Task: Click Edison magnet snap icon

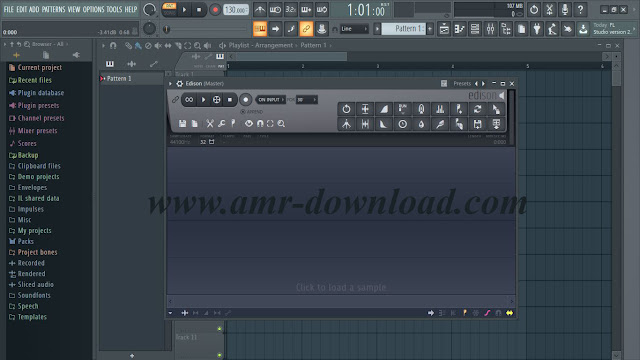Action: pos(260,123)
